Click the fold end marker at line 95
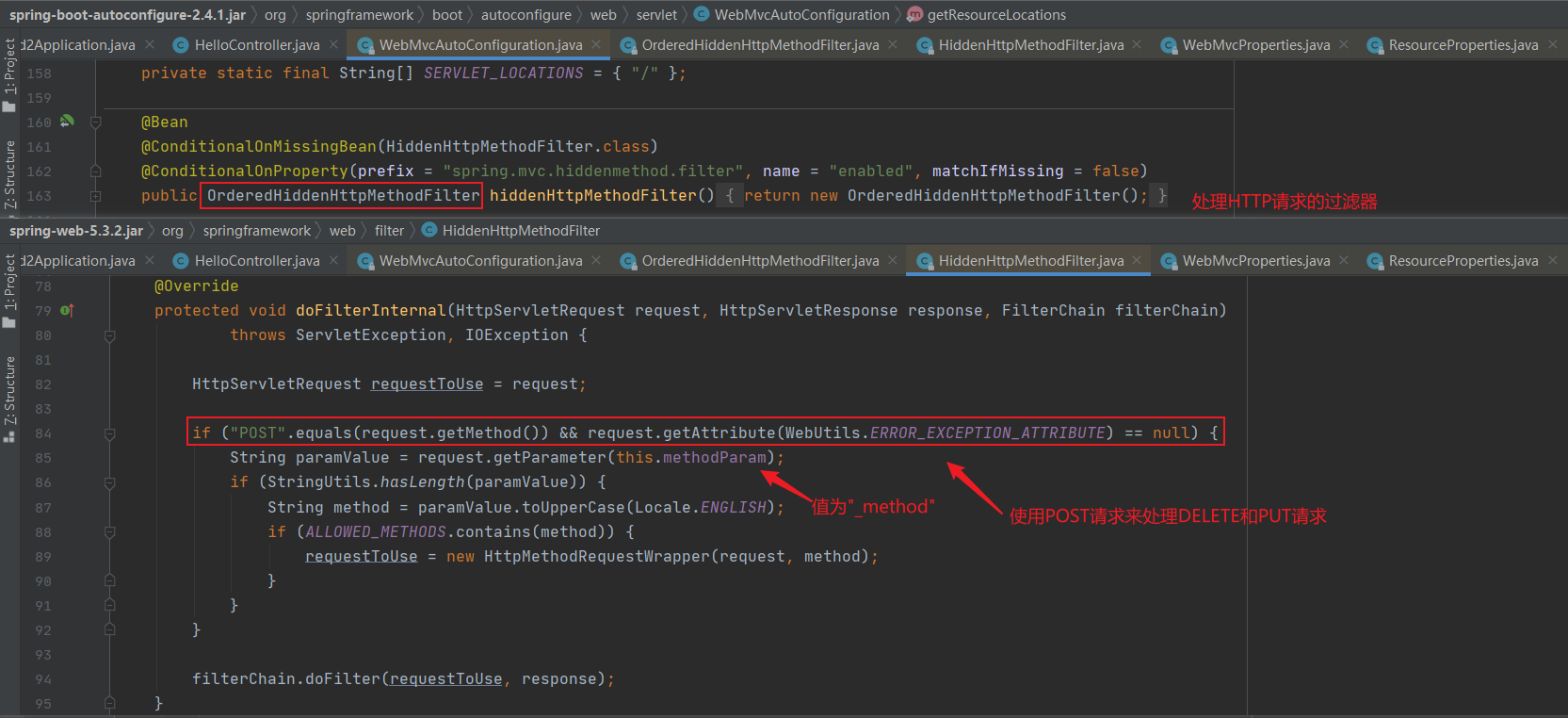 click(x=110, y=703)
